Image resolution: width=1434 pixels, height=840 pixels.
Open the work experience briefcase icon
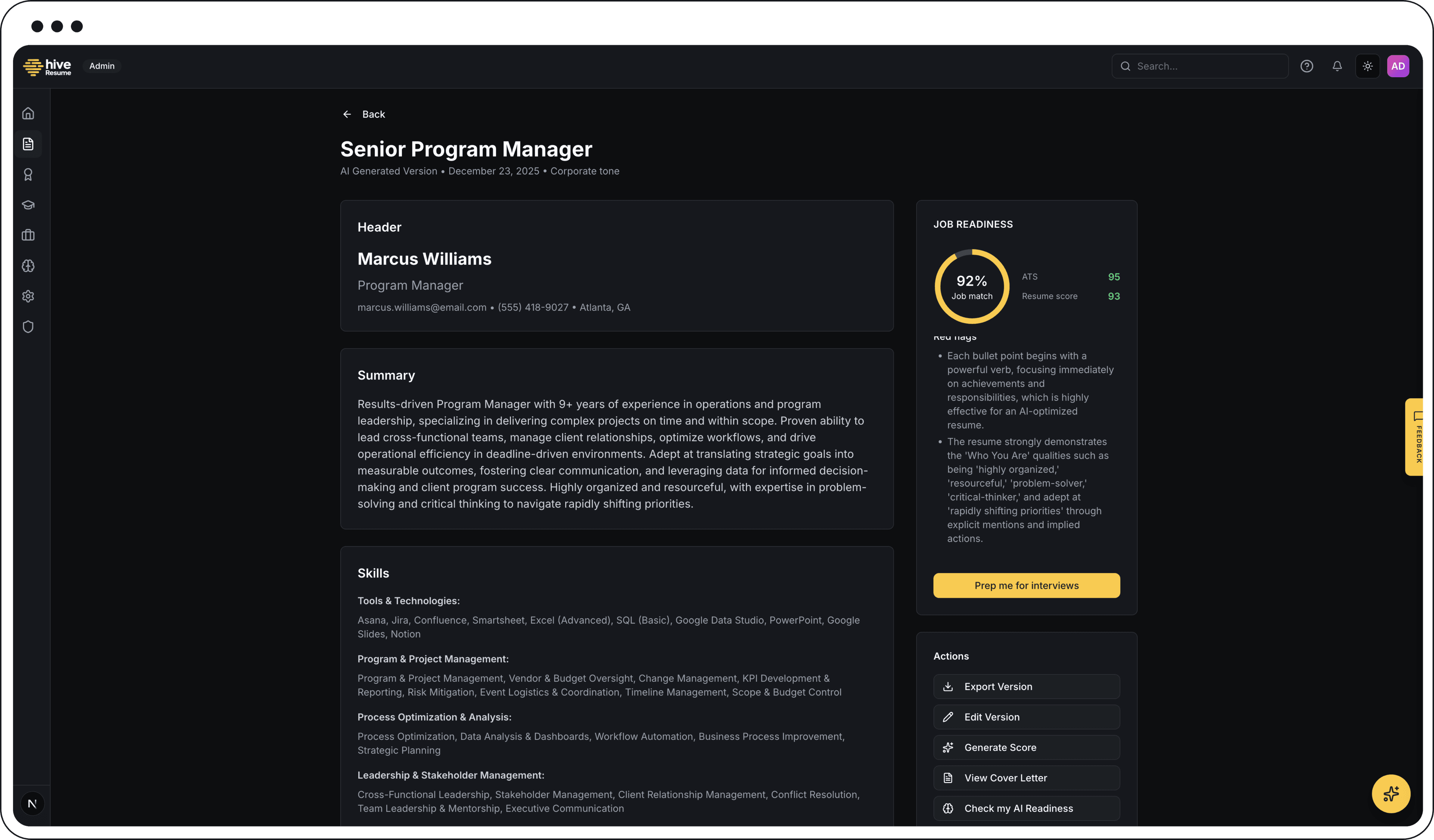pos(28,235)
